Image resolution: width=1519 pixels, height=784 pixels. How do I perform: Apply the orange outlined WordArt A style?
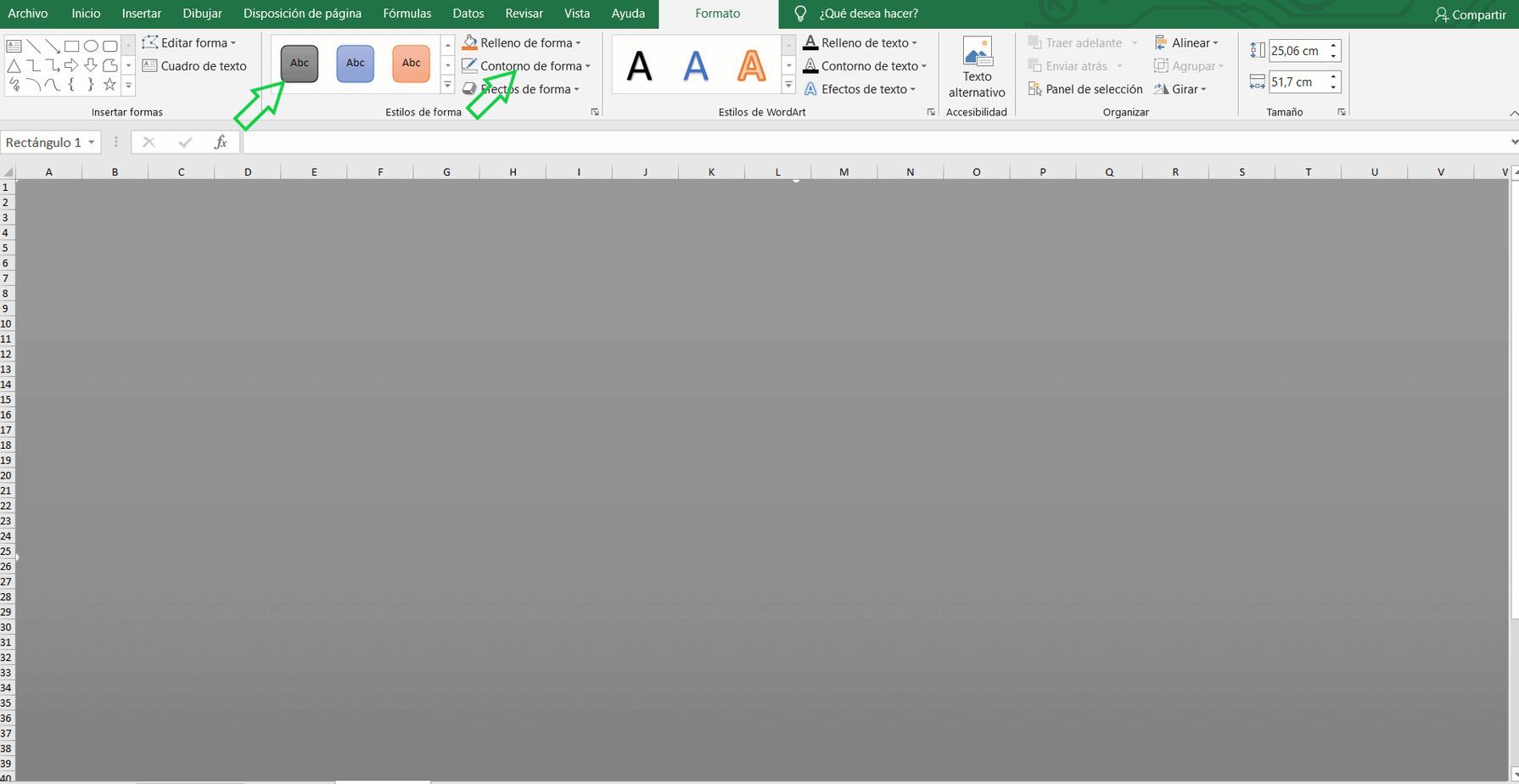click(x=752, y=65)
